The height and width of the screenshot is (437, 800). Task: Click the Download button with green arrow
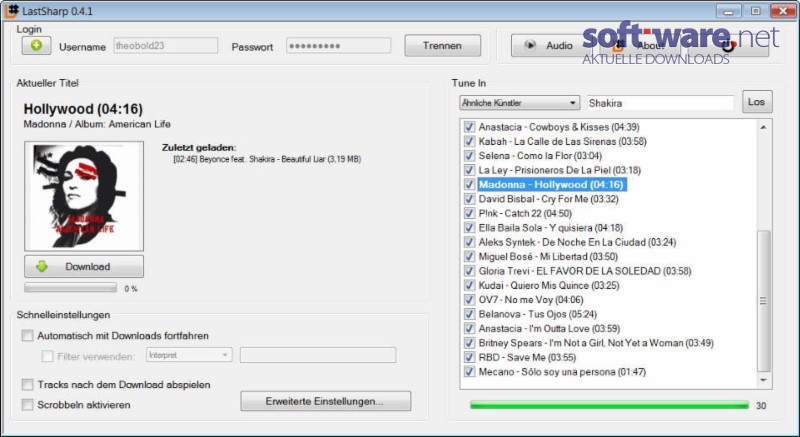pyautogui.click(x=84, y=266)
